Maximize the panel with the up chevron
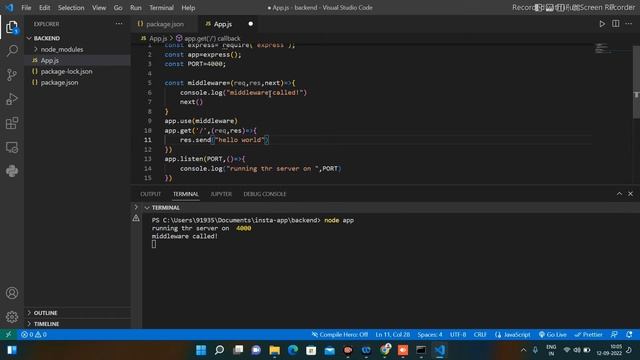The width and height of the screenshot is (640, 360). (x=619, y=194)
